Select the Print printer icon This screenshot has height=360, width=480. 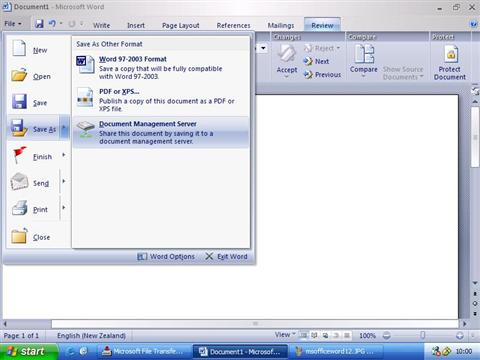click(19, 208)
